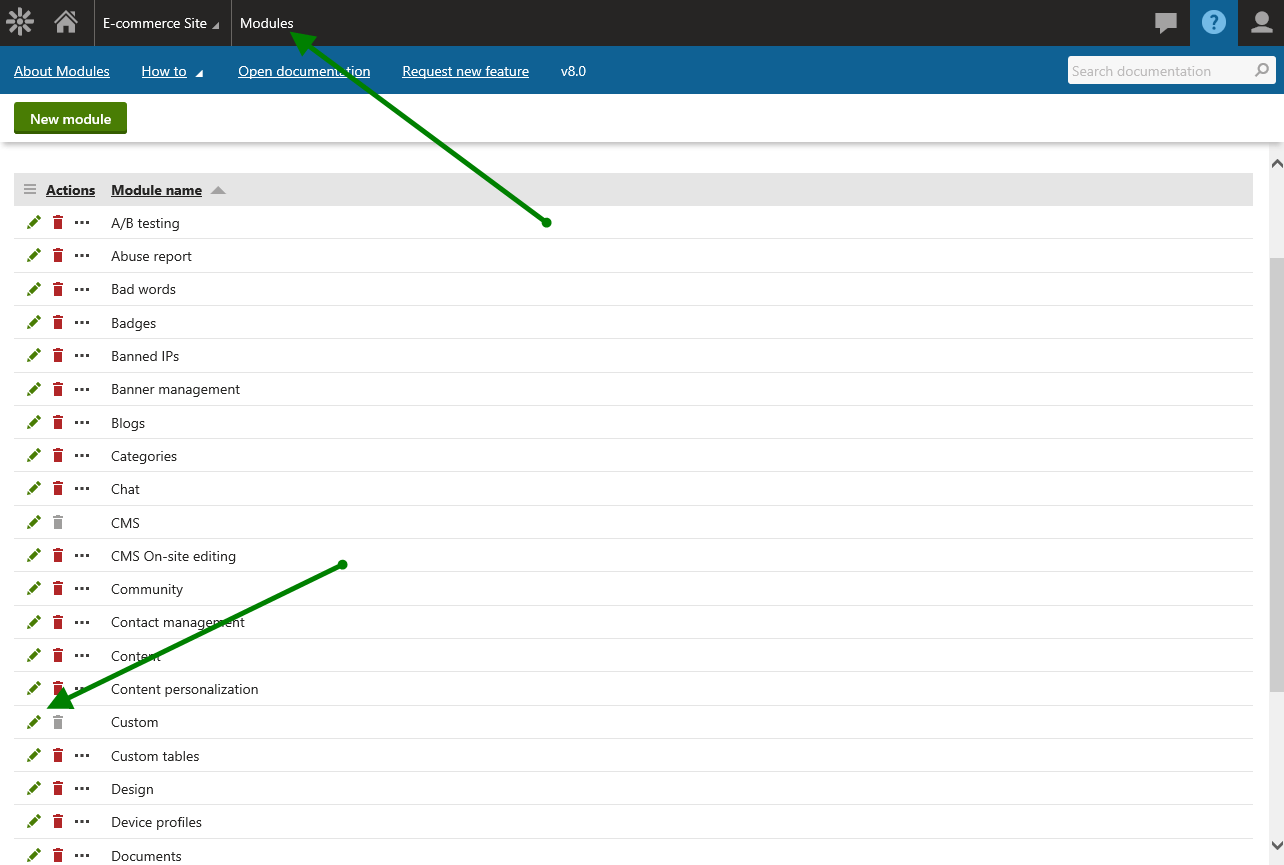Viewport: 1284px width, 865px height.
Task: Click the Banner management module name
Action: [175, 389]
